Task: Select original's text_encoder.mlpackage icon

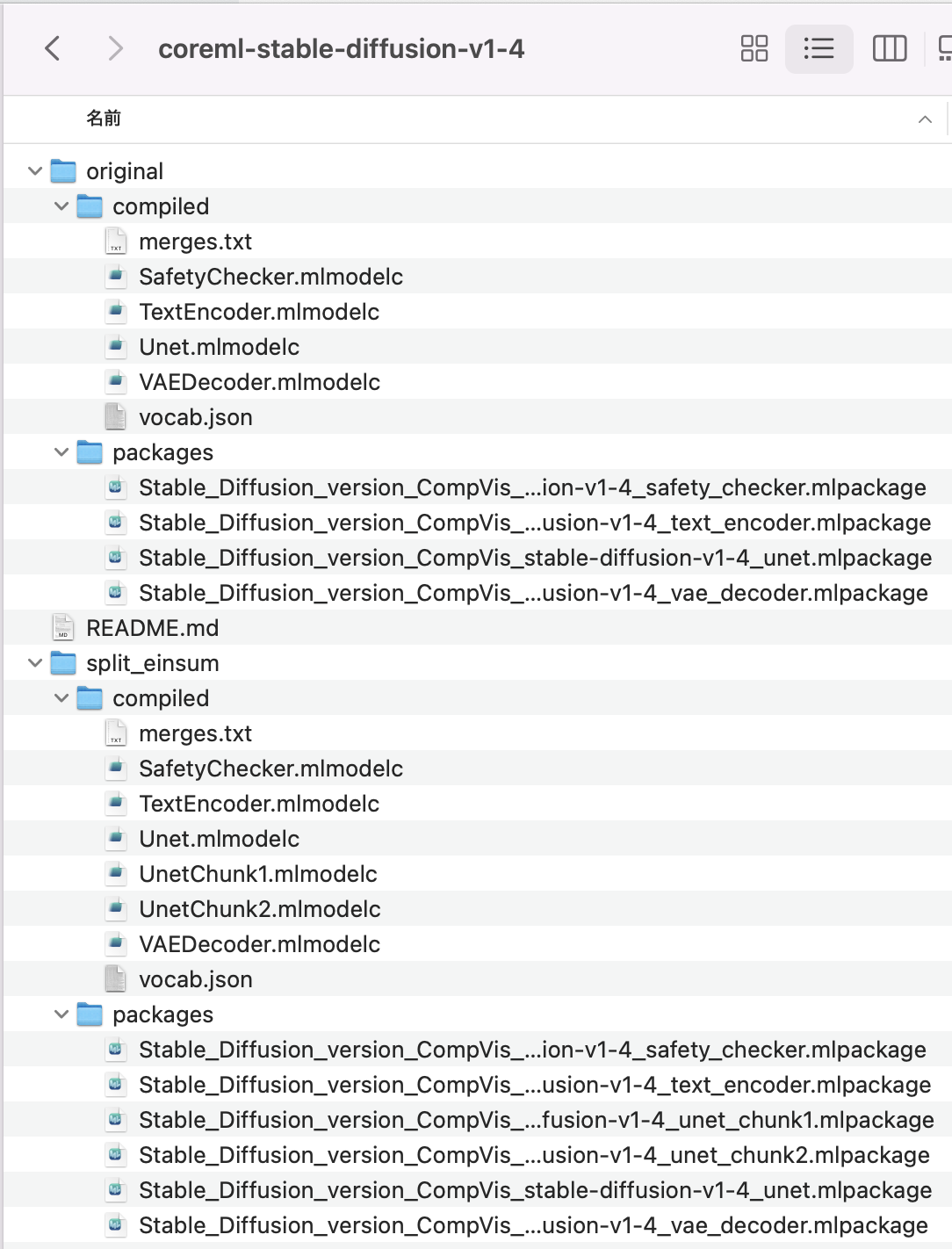Action: click(x=116, y=523)
